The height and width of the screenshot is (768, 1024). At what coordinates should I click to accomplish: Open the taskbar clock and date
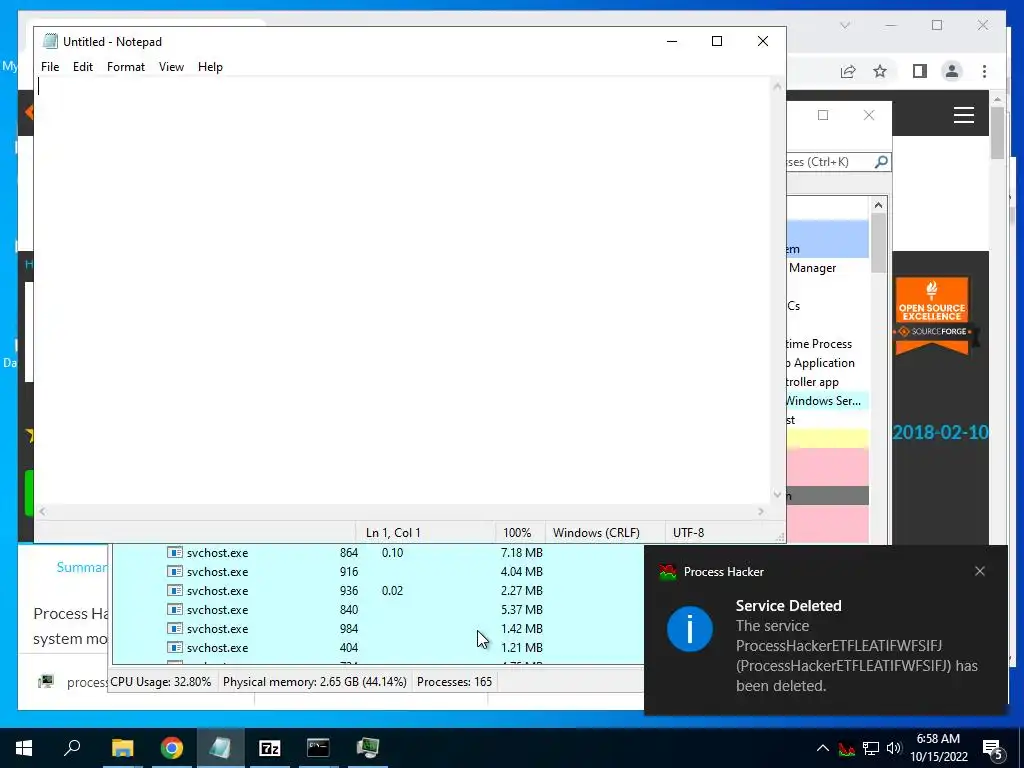(938, 748)
